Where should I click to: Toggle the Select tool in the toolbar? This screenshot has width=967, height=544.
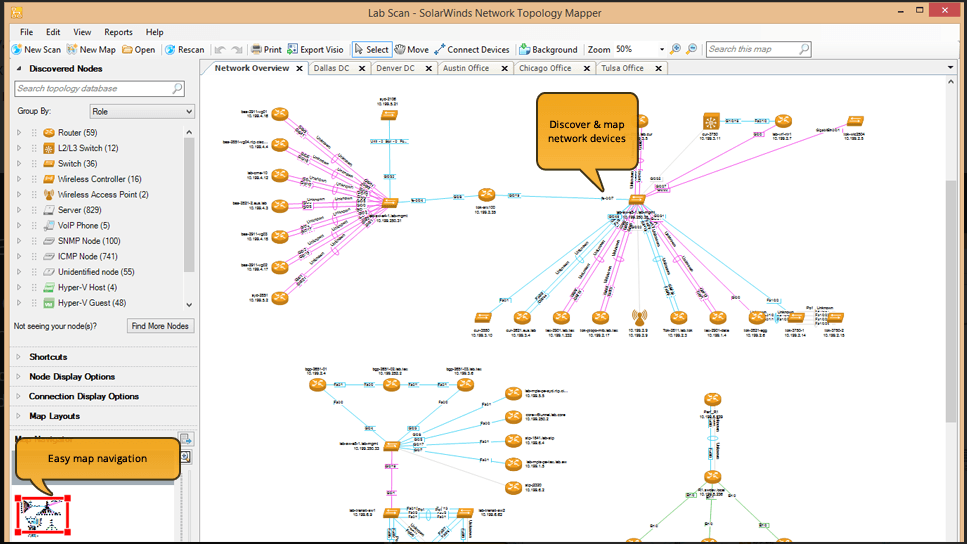371,49
